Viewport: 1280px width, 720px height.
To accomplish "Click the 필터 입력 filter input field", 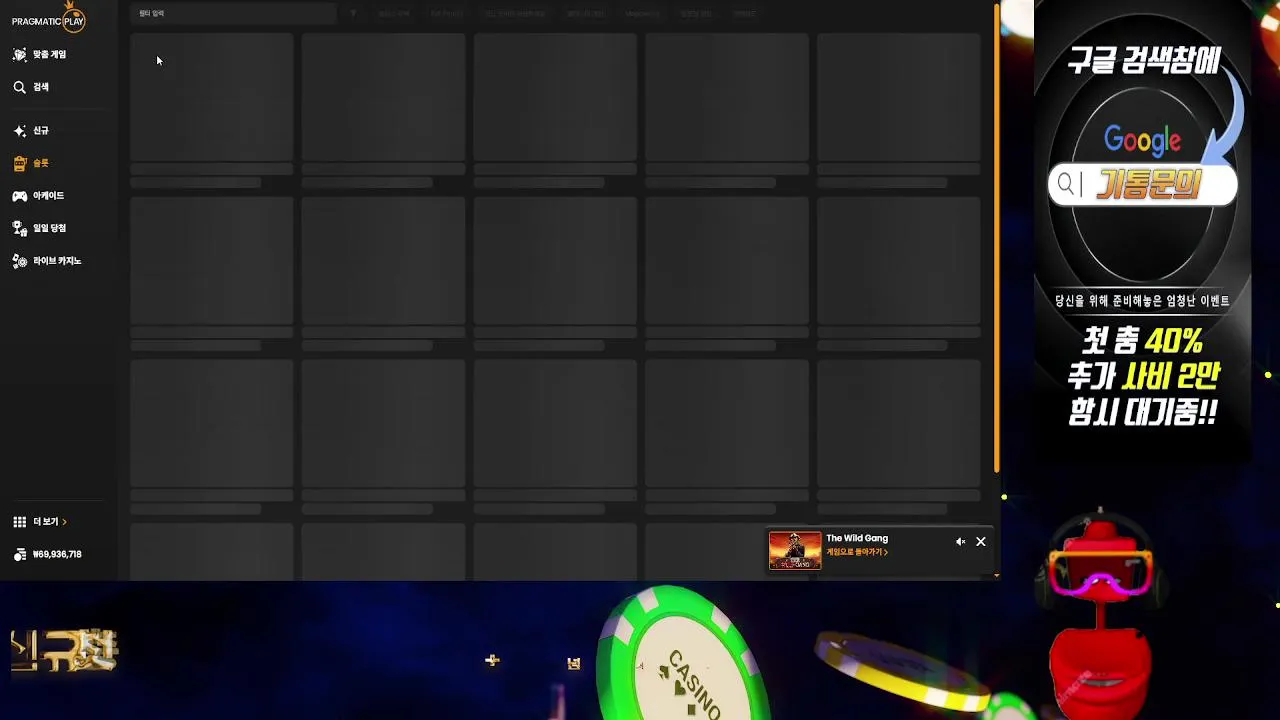I will coord(234,13).
